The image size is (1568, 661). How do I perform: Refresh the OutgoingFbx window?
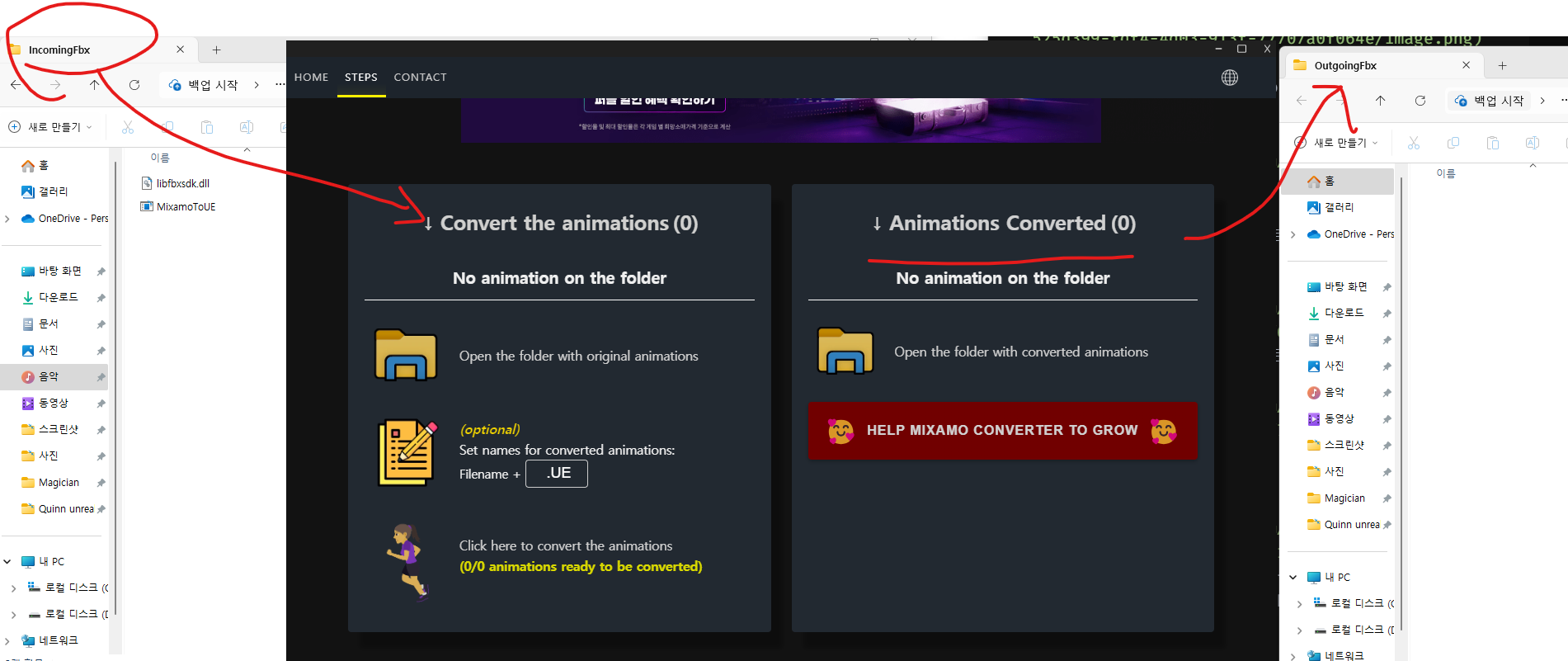[1420, 100]
